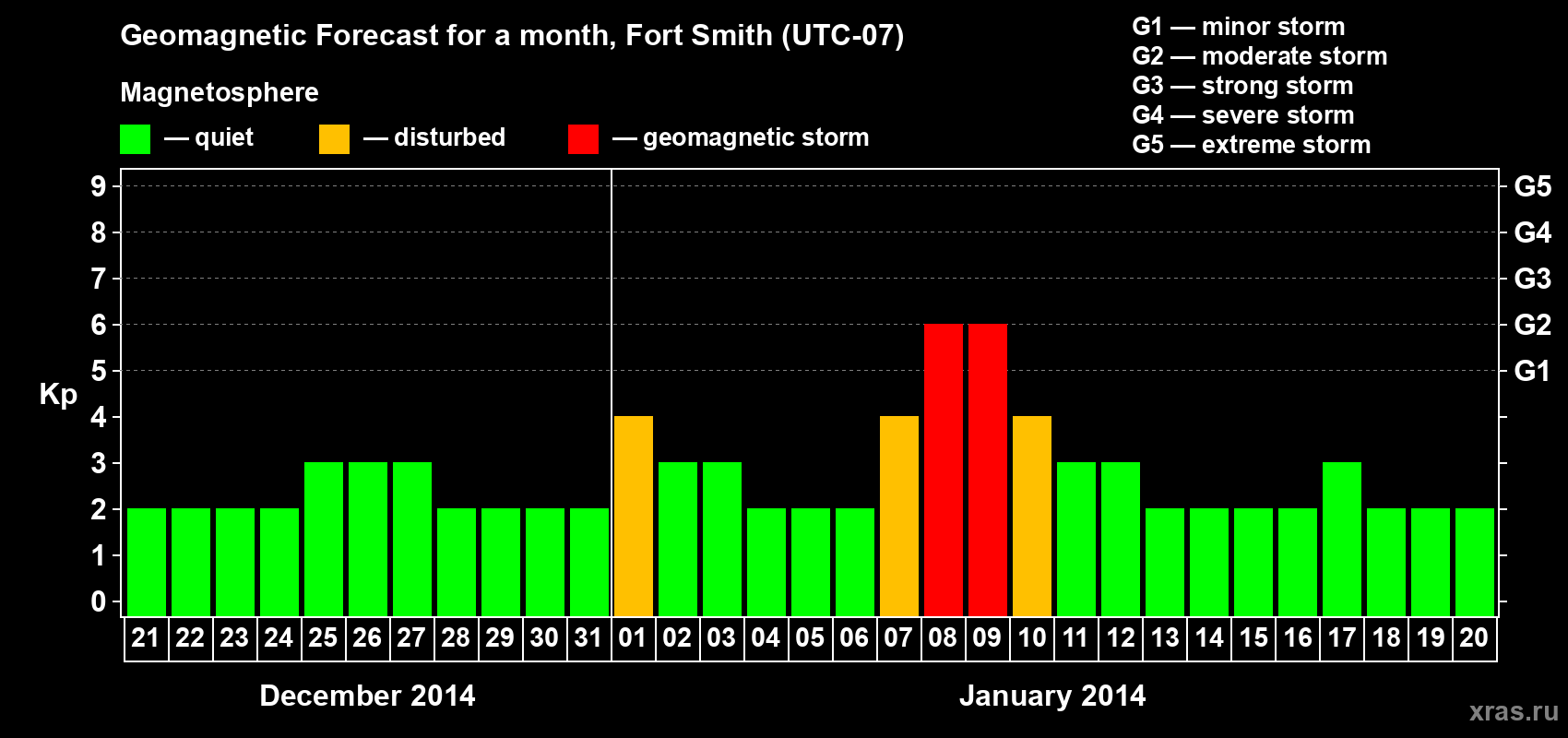Select the green bar for December 27

[x=411, y=540]
